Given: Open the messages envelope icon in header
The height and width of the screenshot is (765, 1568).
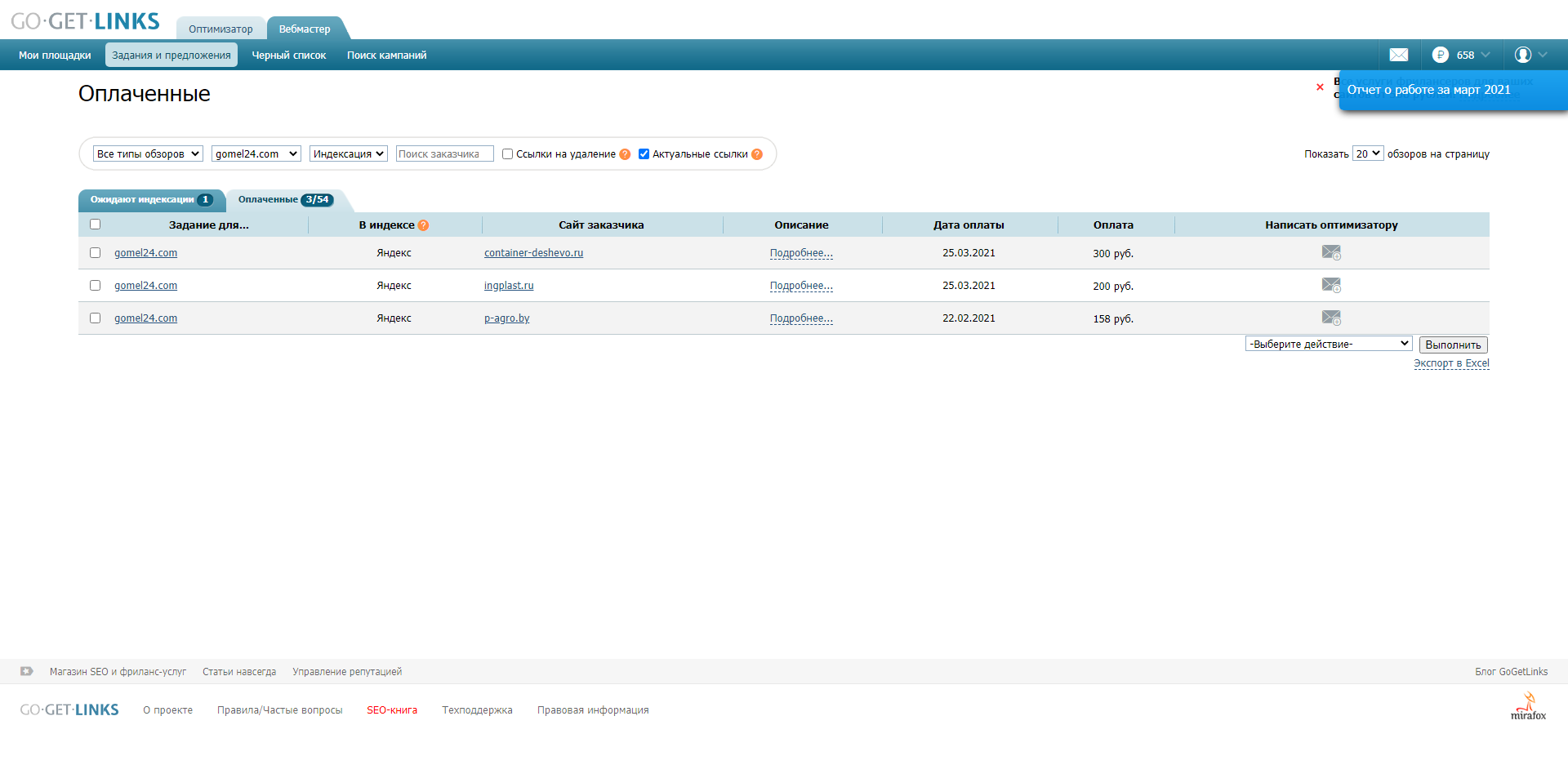Looking at the screenshot, I should 1398,55.
